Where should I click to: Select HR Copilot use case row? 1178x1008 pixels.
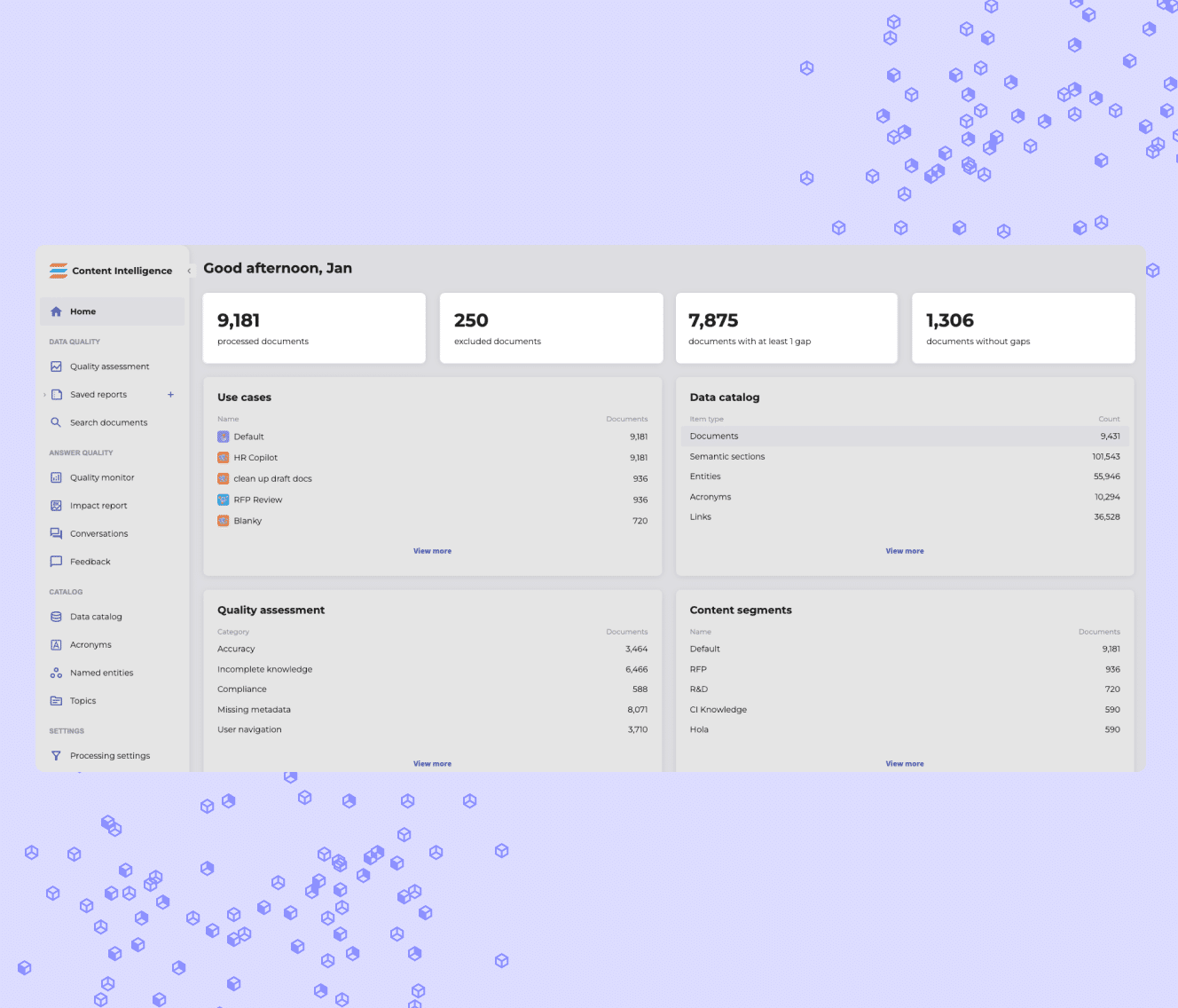click(255, 458)
